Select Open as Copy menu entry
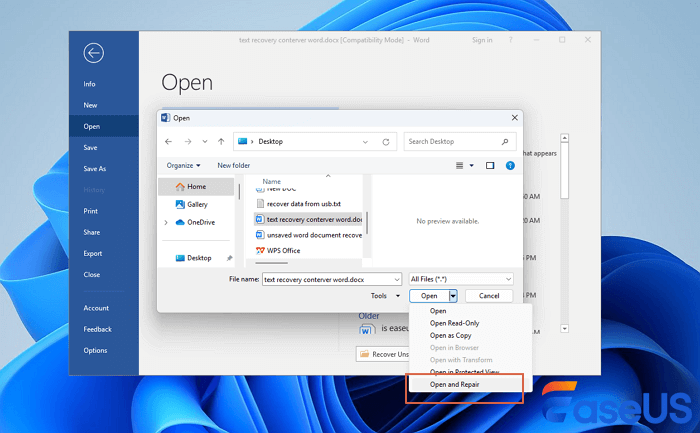 click(x=451, y=335)
